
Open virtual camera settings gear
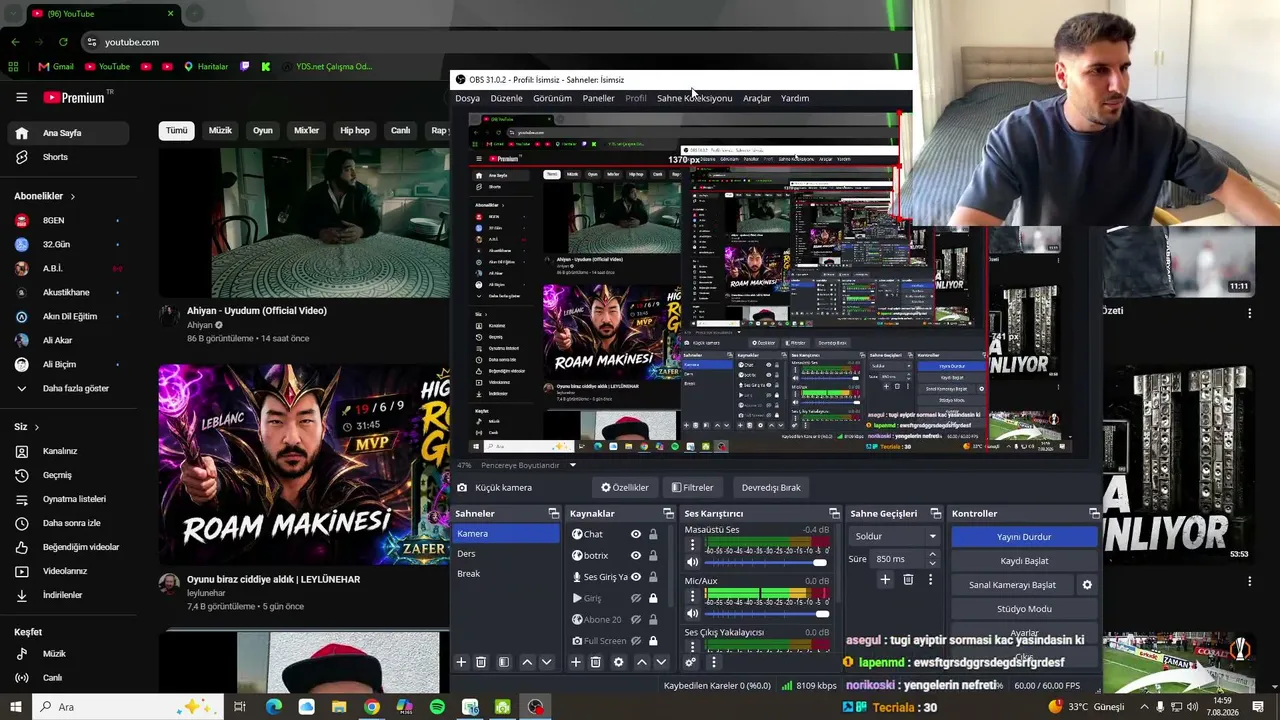click(1087, 585)
